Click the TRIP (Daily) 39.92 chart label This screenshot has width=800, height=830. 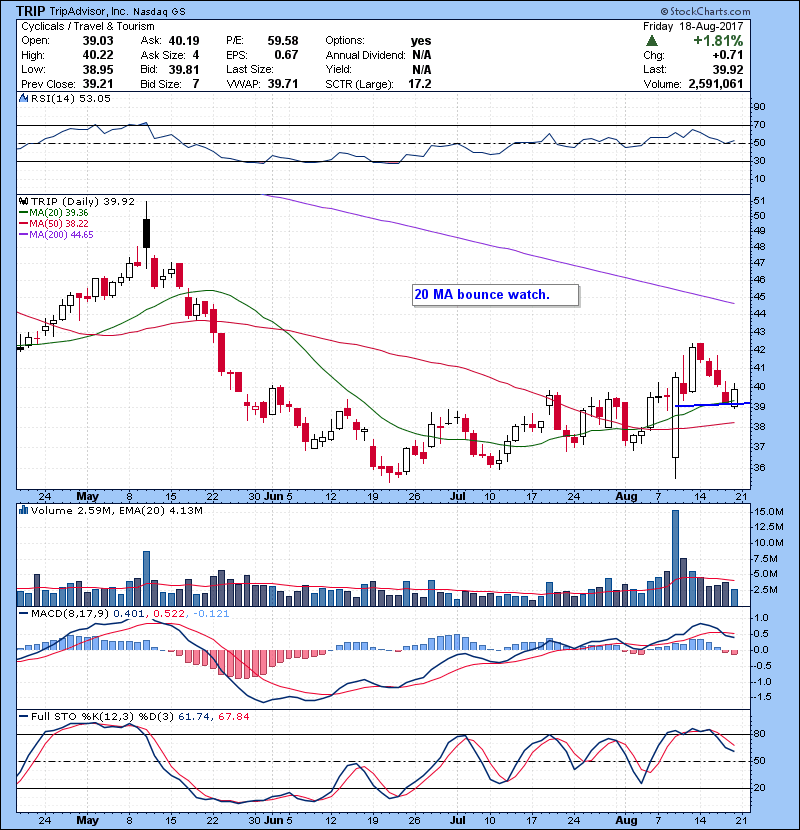click(83, 201)
